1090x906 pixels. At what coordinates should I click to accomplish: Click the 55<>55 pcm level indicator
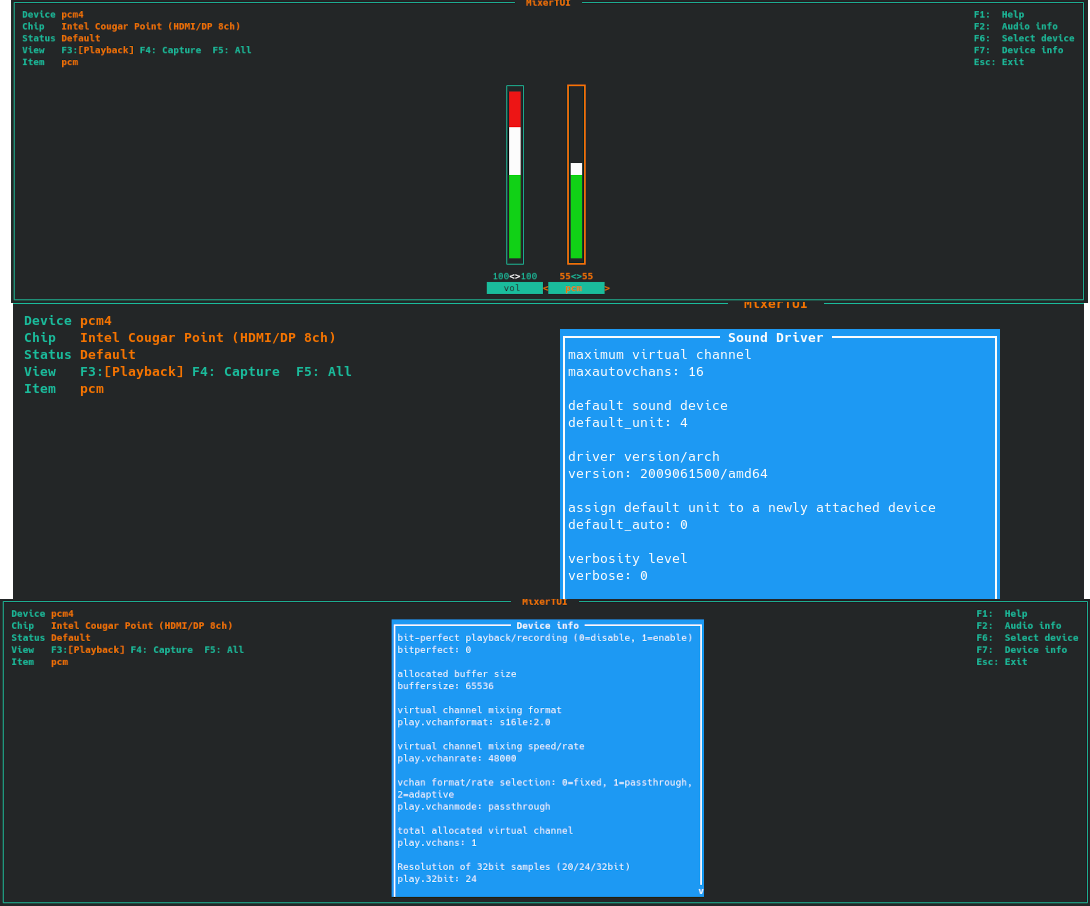pos(576,276)
